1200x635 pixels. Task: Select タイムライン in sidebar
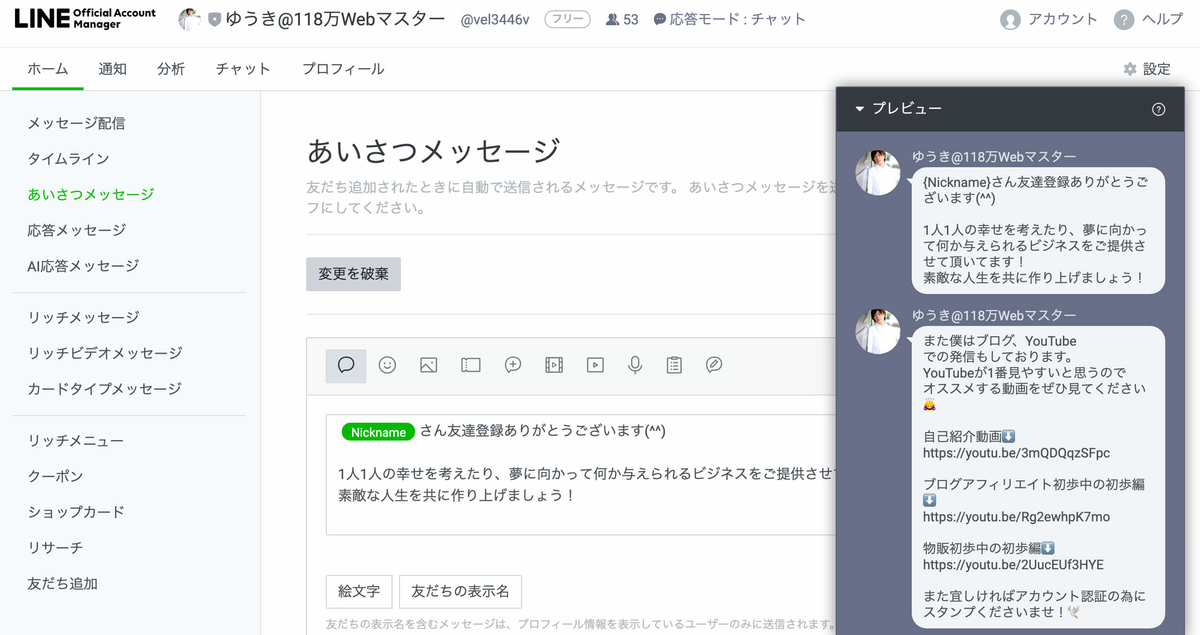point(68,159)
